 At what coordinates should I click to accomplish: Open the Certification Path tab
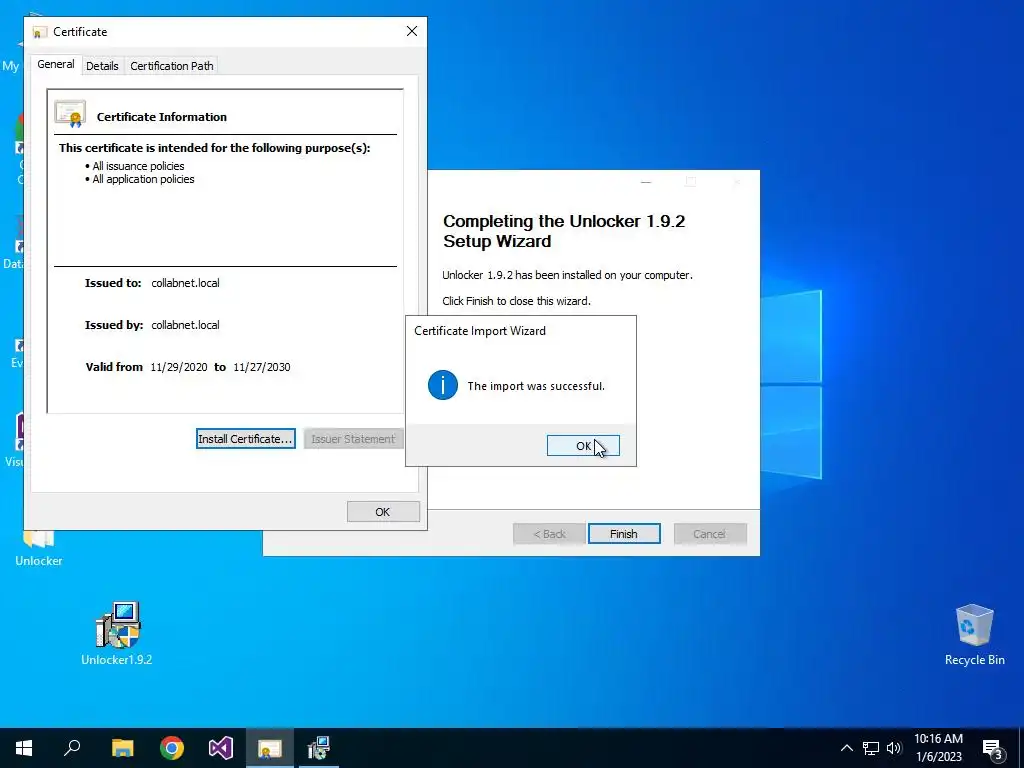tap(172, 66)
